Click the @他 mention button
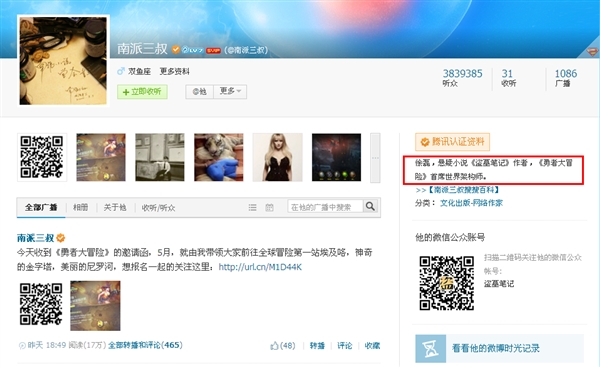 pyautogui.click(x=199, y=91)
